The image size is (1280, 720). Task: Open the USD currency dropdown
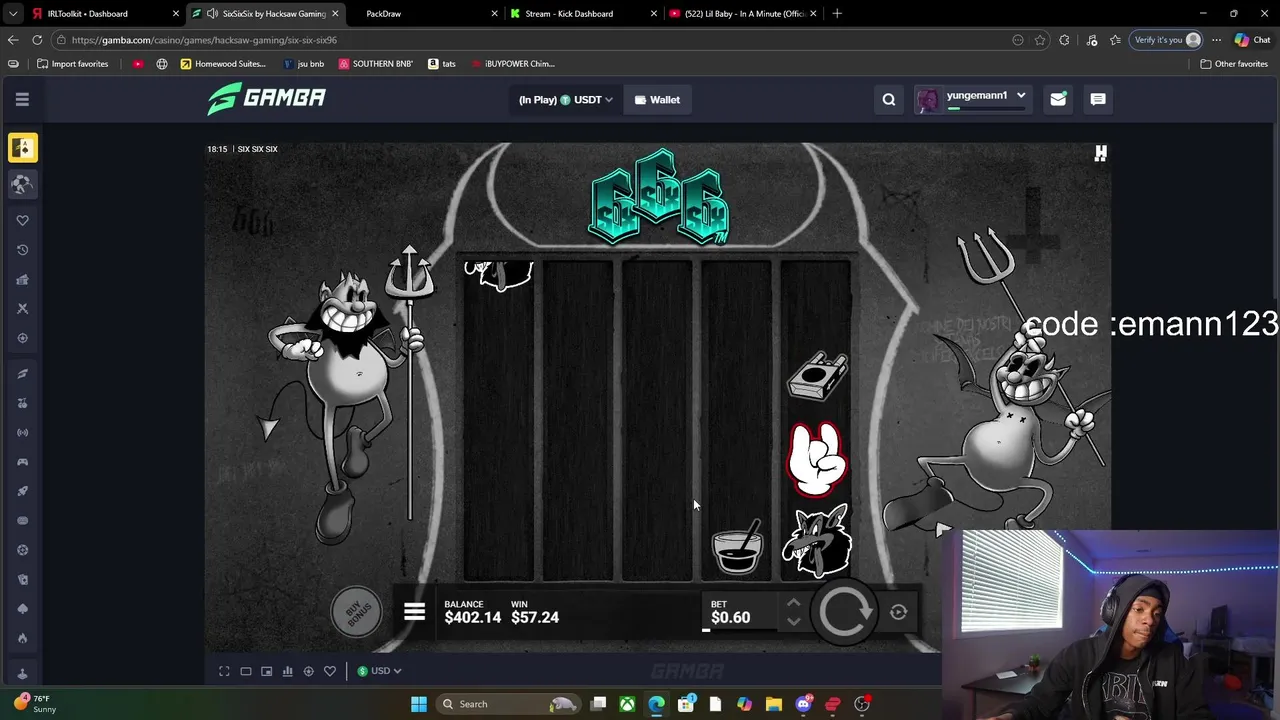[379, 671]
